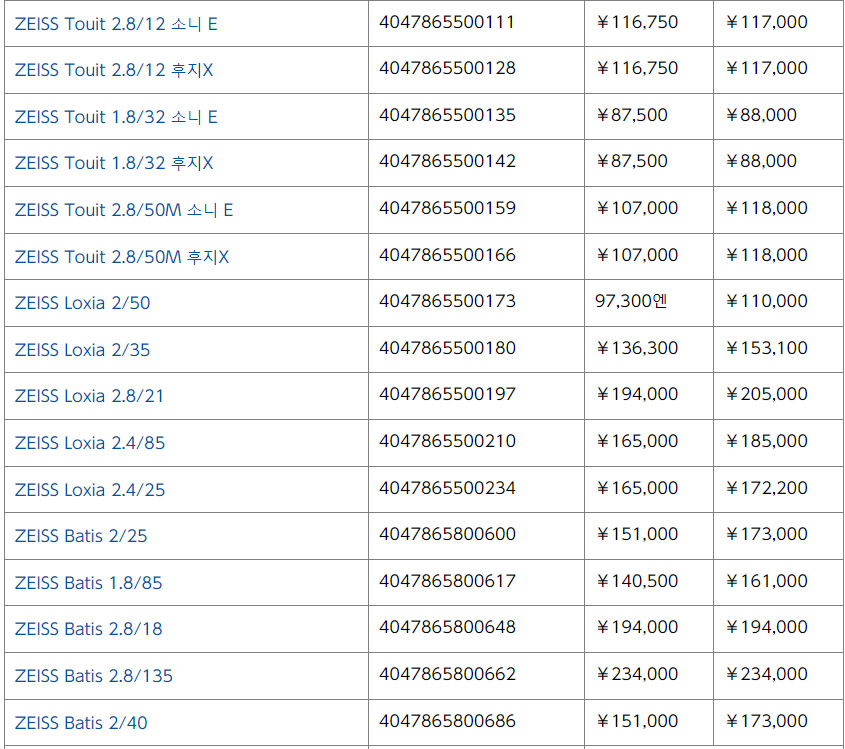The width and height of the screenshot is (845, 749).
Task: Go to the ZEISS Loxia 2.4/25 link
Action: (x=90, y=490)
